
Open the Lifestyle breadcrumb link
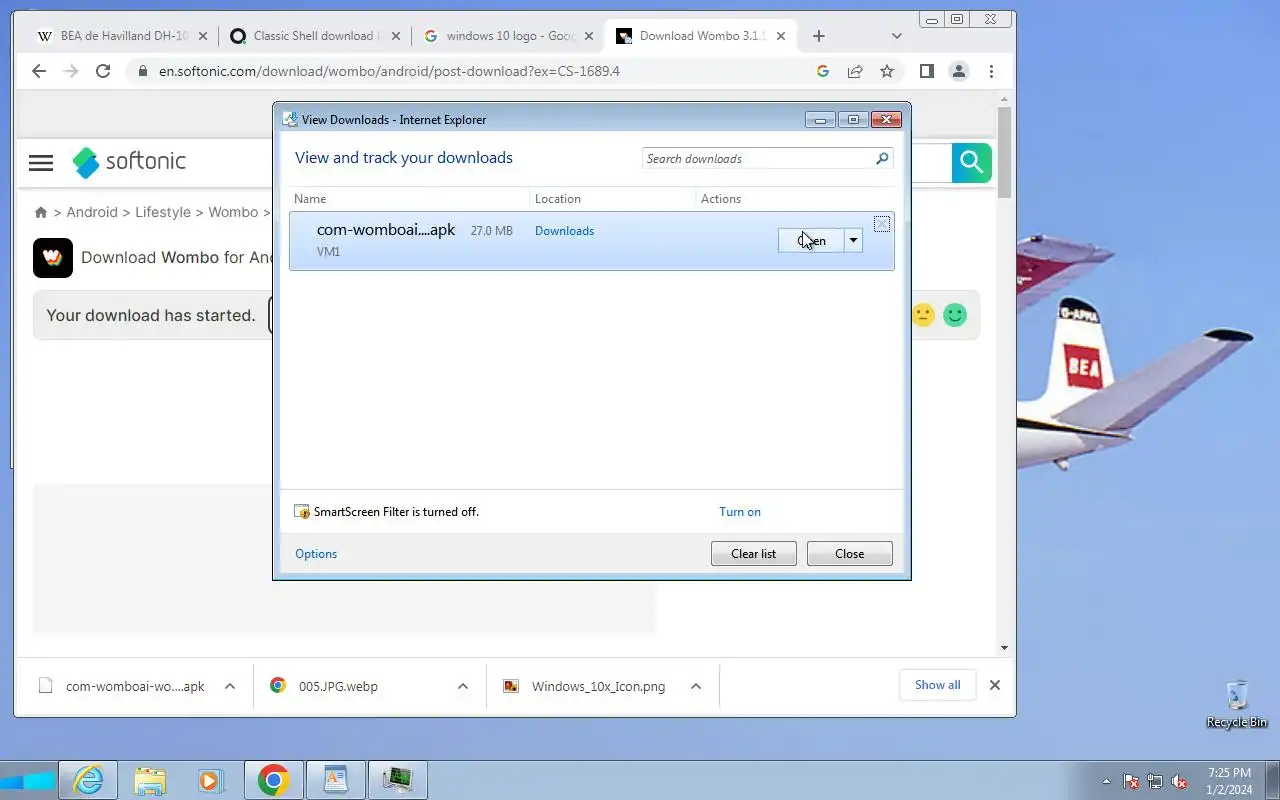[x=163, y=212]
